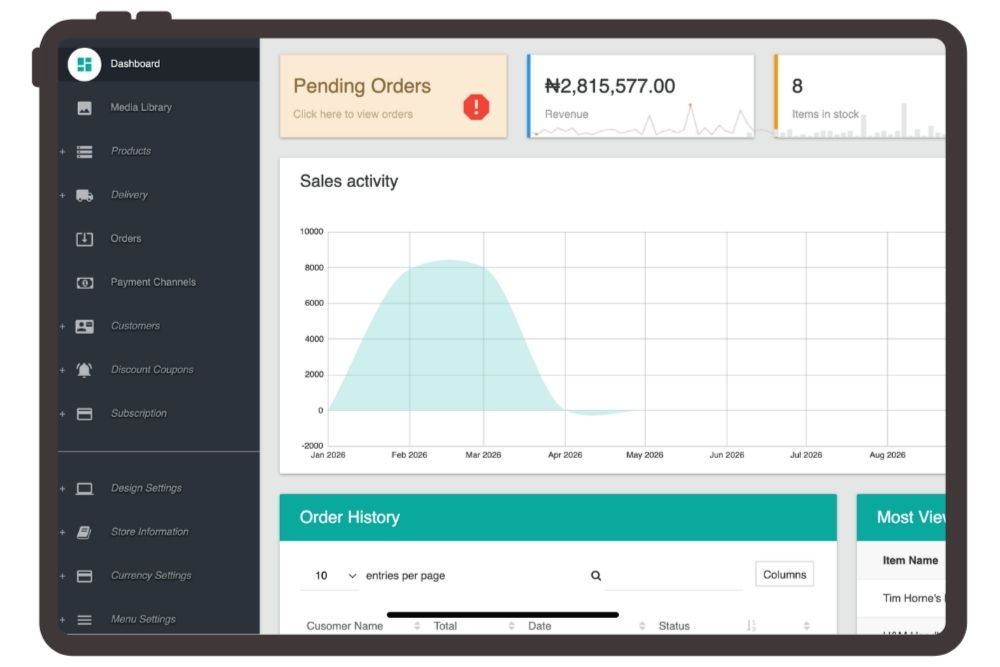This screenshot has width=1000, height=667.
Task: Click the red pending orders alert icon
Action: point(476,107)
